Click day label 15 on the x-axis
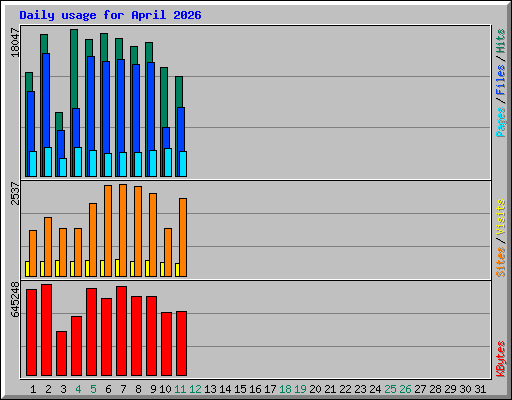 click(240, 389)
